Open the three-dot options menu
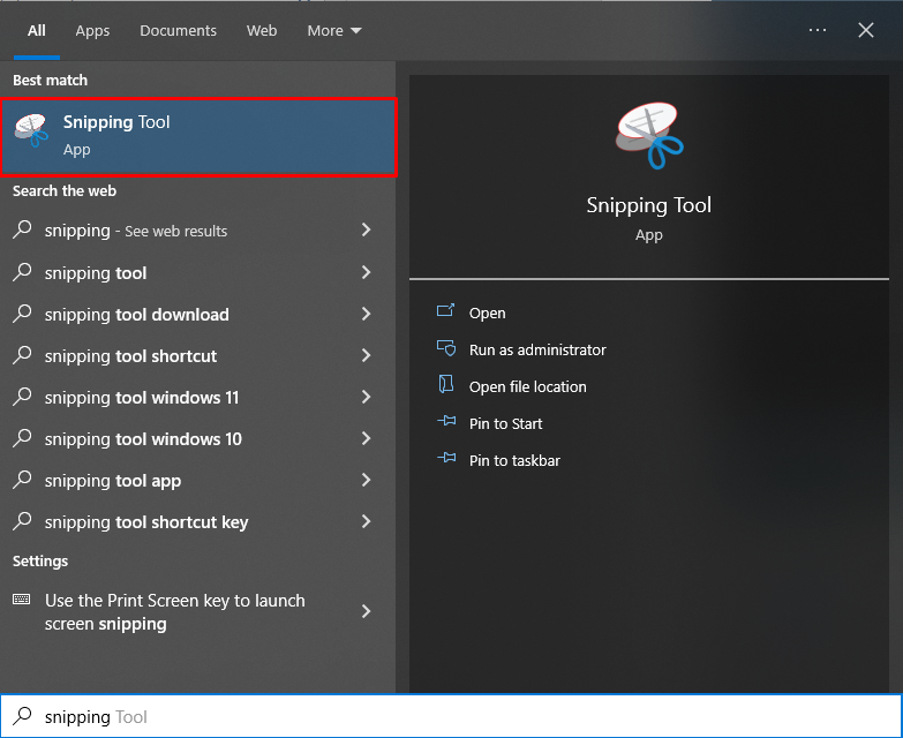 tap(817, 30)
